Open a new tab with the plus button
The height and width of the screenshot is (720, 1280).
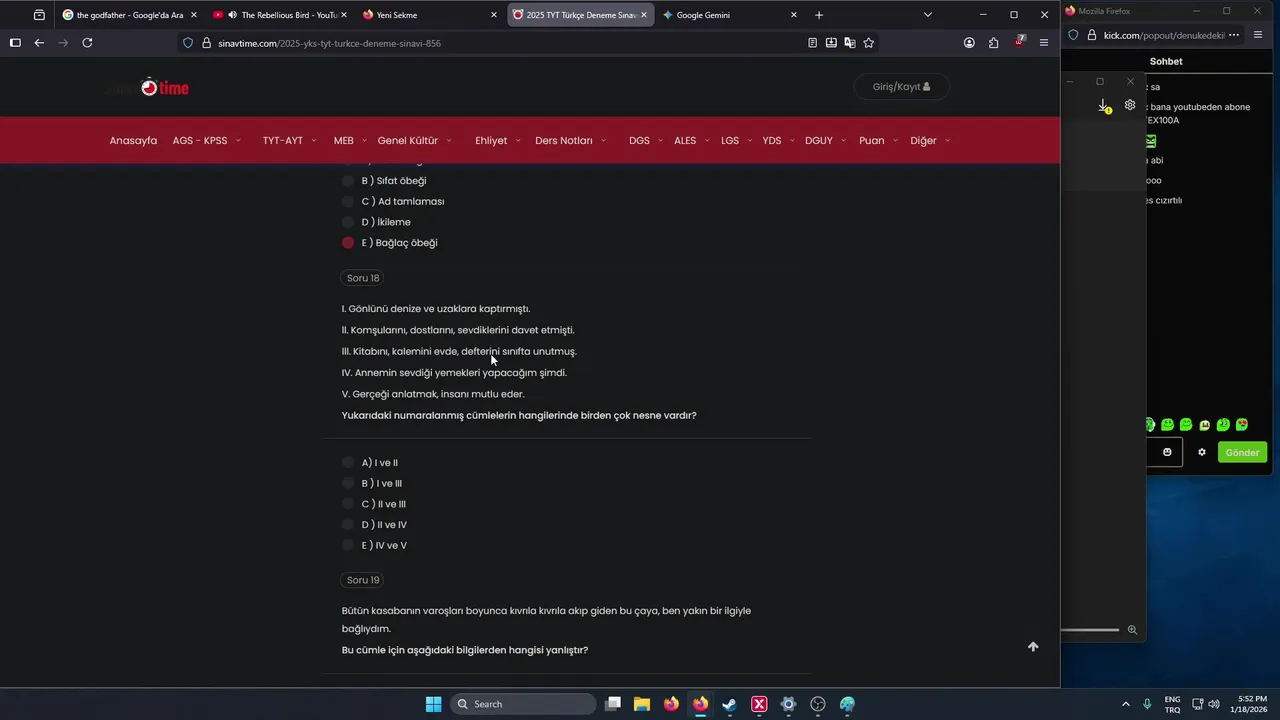pyautogui.click(x=819, y=15)
